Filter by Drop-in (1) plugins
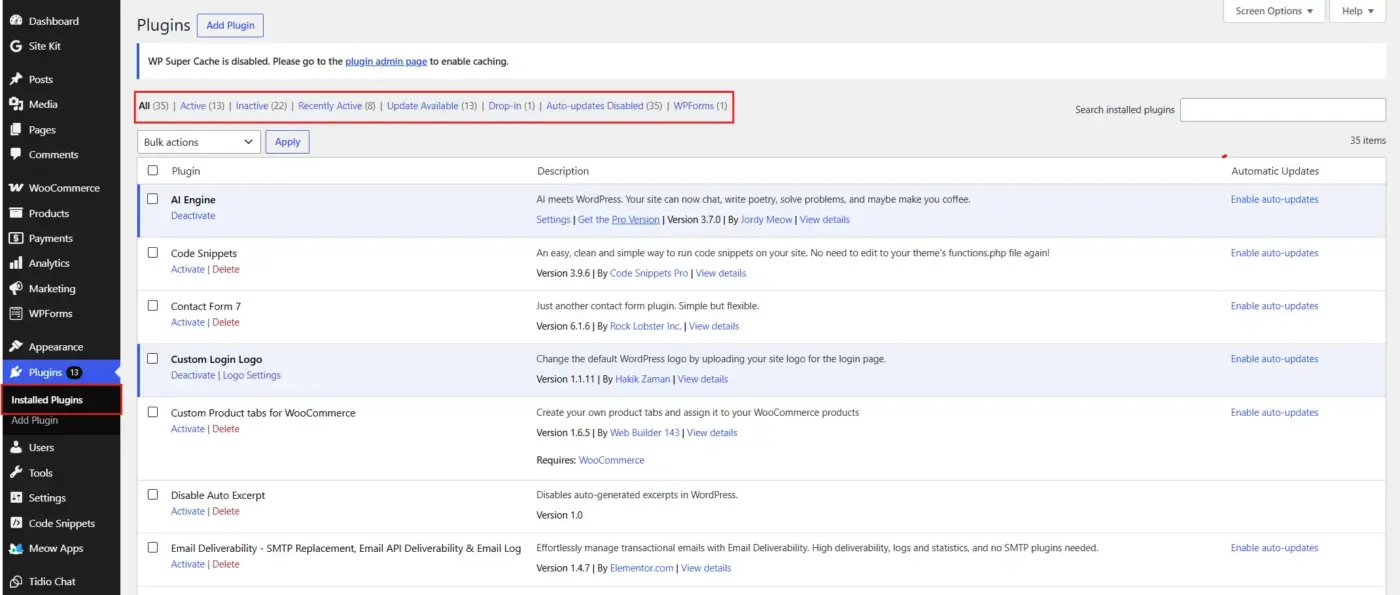 [x=512, y=106]
